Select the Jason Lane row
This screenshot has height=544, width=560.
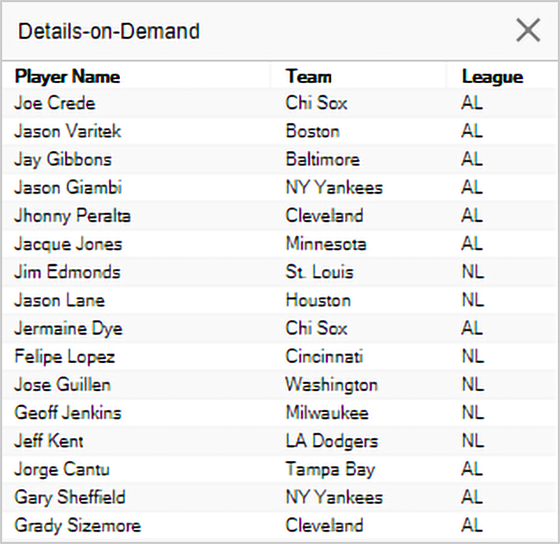pos(280,300)
